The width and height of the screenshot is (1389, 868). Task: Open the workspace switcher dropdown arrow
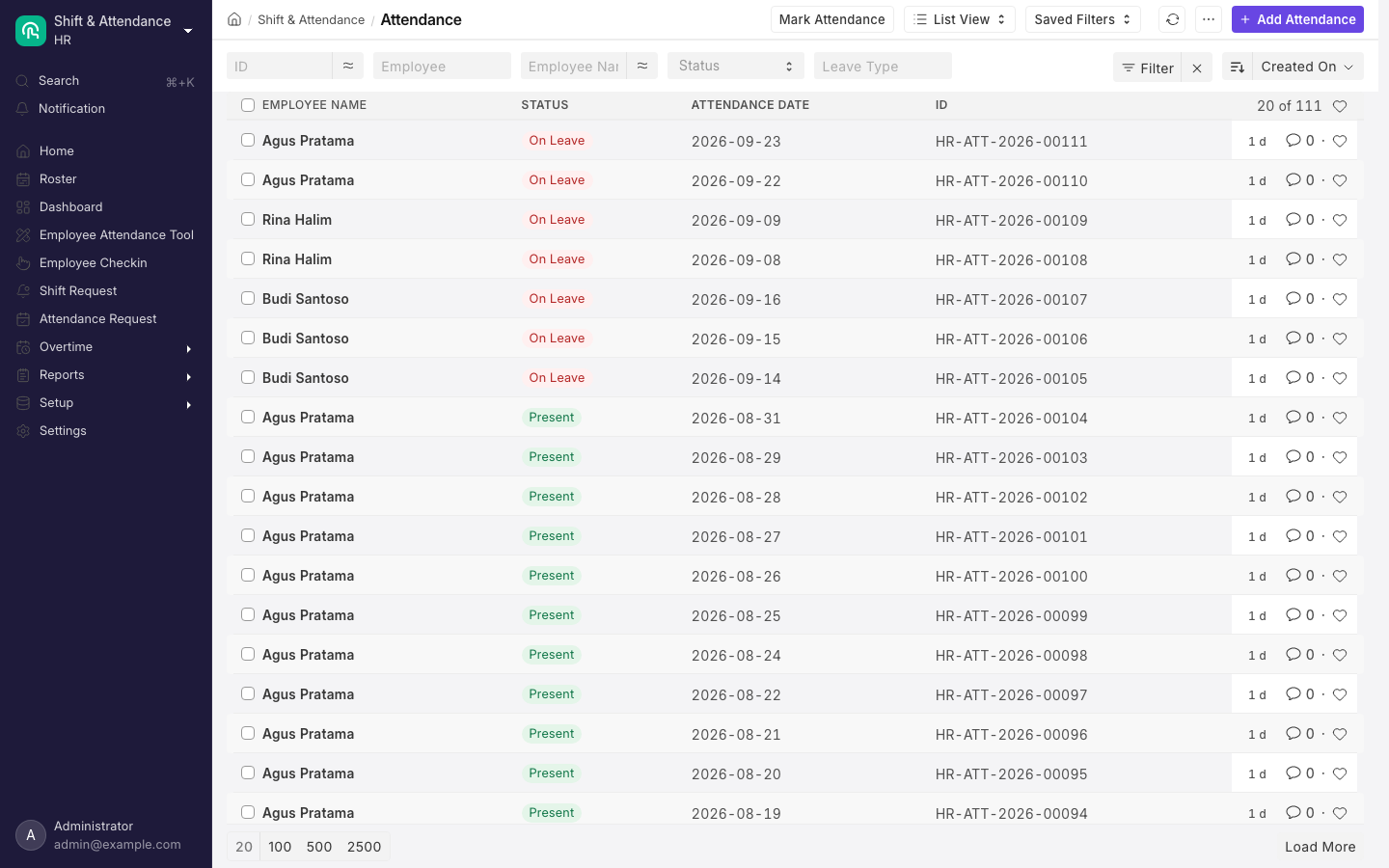click(188, 31)
